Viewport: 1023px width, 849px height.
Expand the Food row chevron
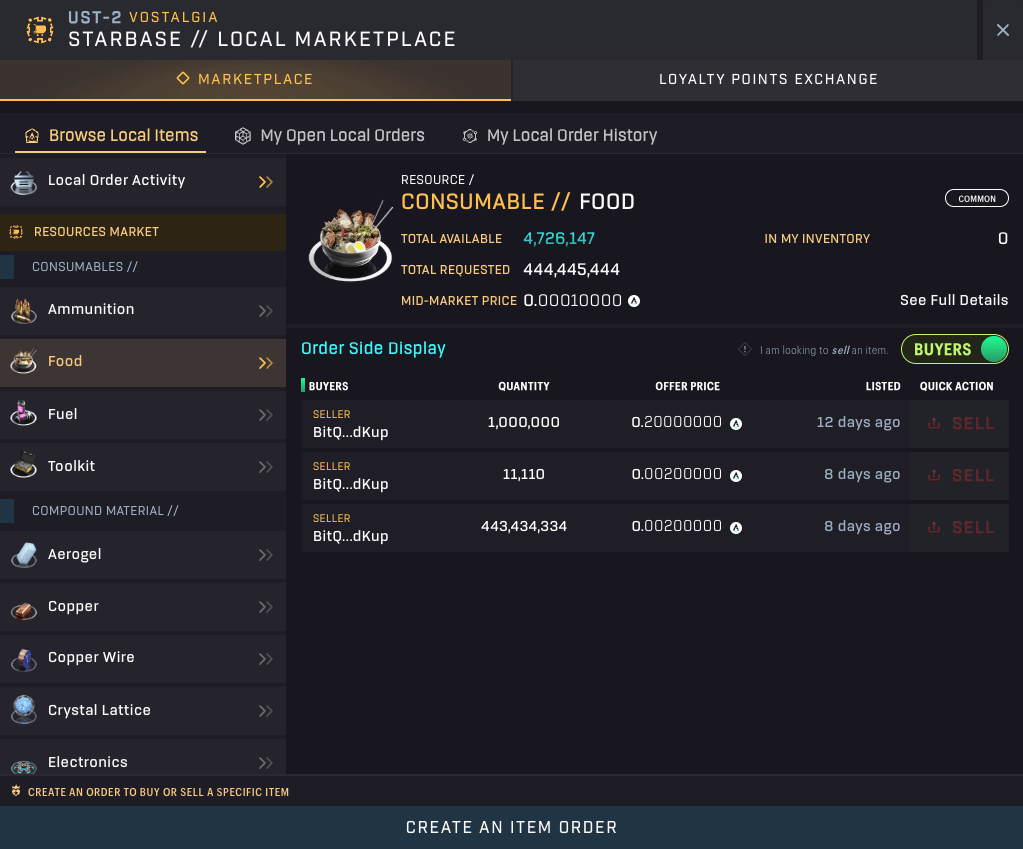click(266, 363)
